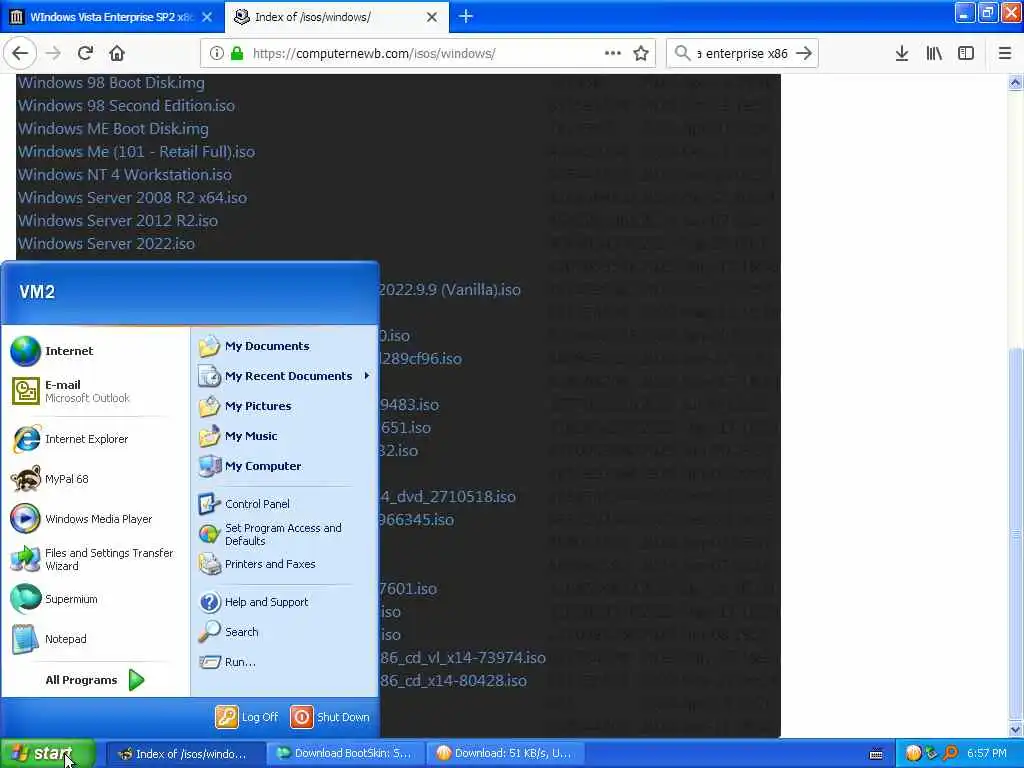The image size is (1024, 768).
Task: Switch to Index of /isos/windo... taskbar item
Action: 185,754
